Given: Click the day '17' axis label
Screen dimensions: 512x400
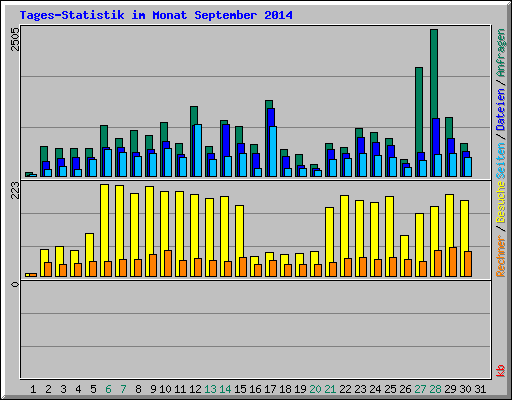Looking at the screenshot, I should (x=270, y=389).
